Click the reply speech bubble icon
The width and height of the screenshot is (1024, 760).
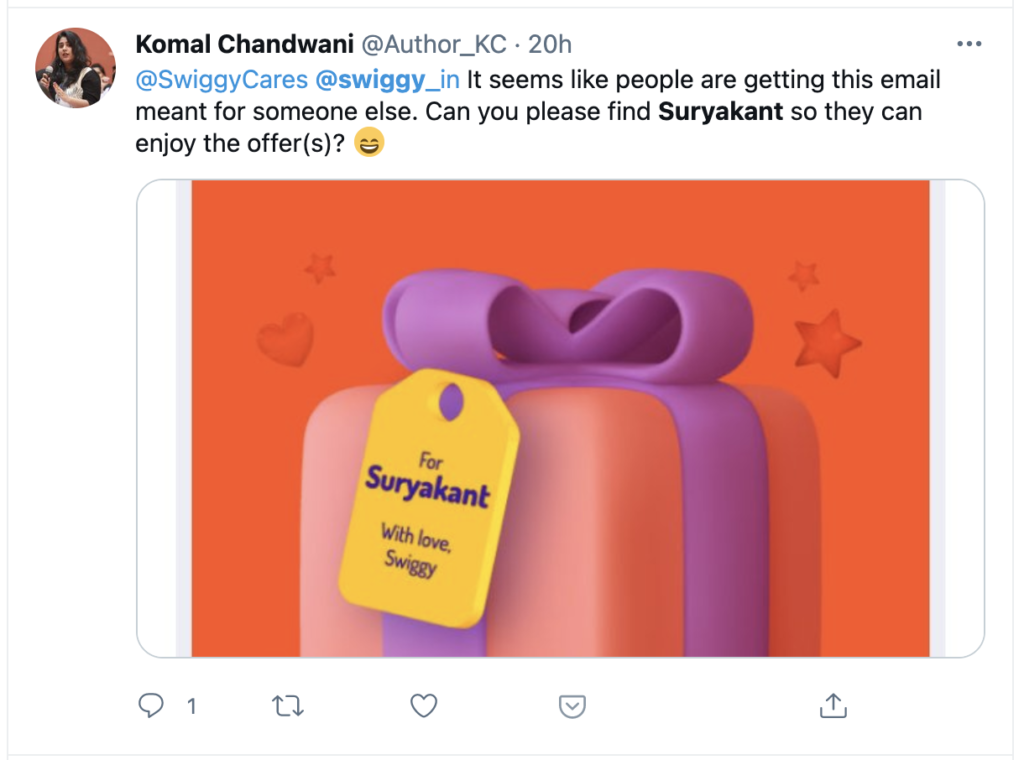pos(151,706)
